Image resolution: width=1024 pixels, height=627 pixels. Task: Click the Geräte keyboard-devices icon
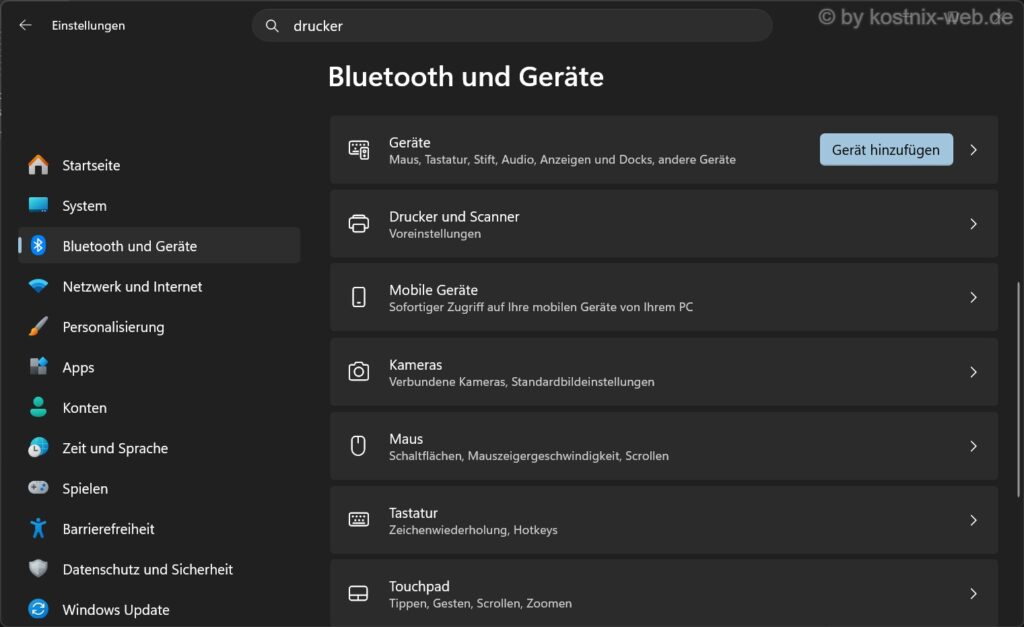(x=359, y=150)
